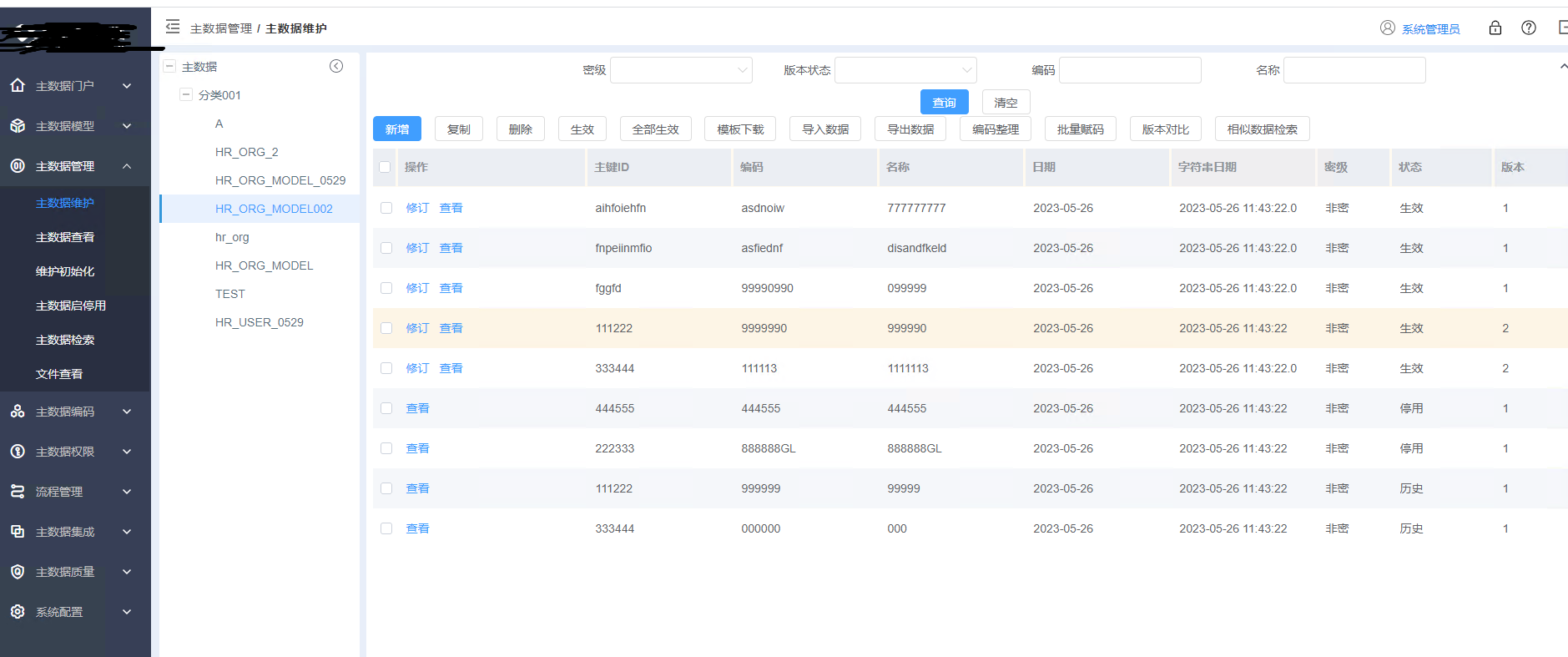Toggle the select-all checkbox in table header

pos(385,167)
